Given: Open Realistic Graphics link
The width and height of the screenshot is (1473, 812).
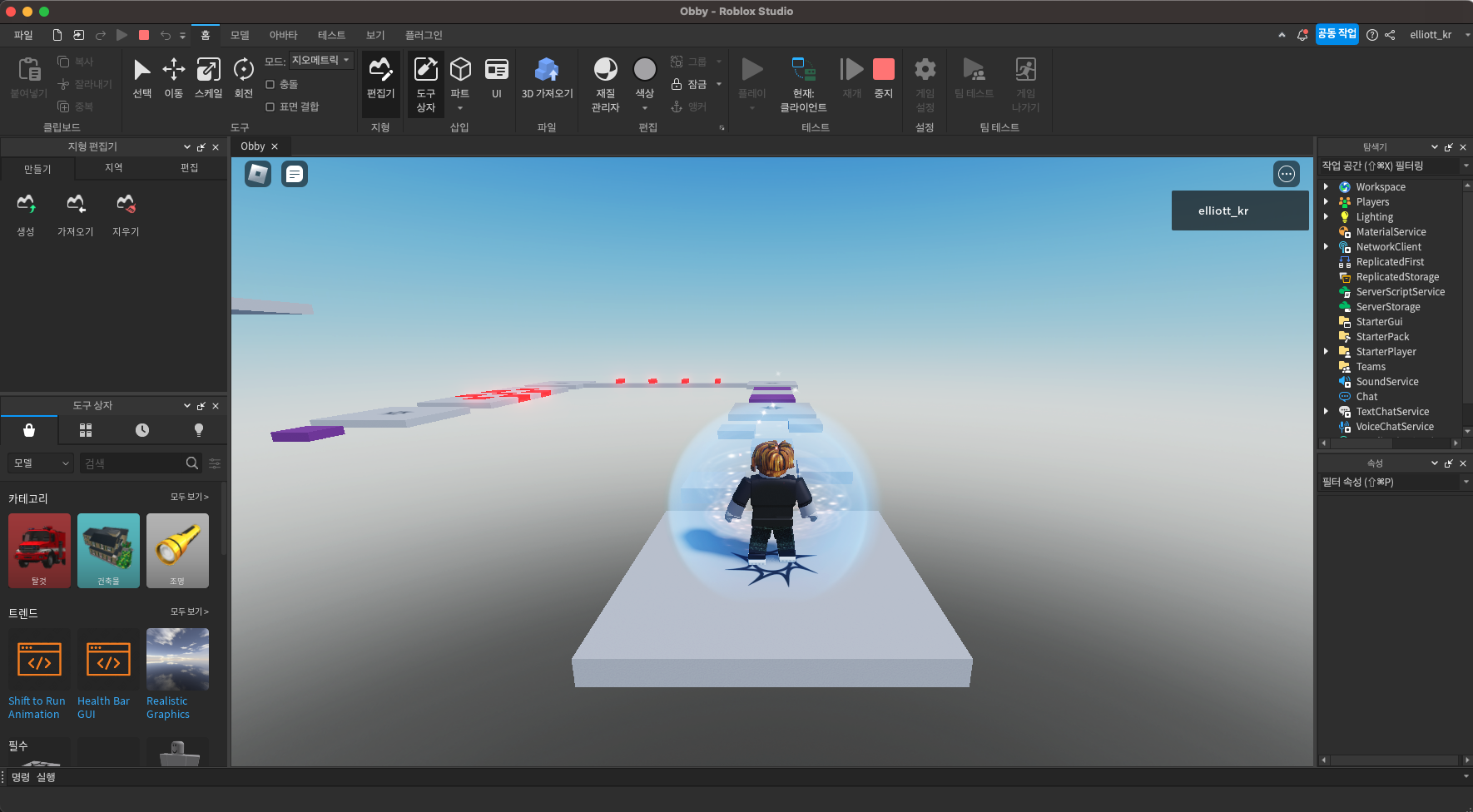Looking at the screenshot, I should coord(168,708).
